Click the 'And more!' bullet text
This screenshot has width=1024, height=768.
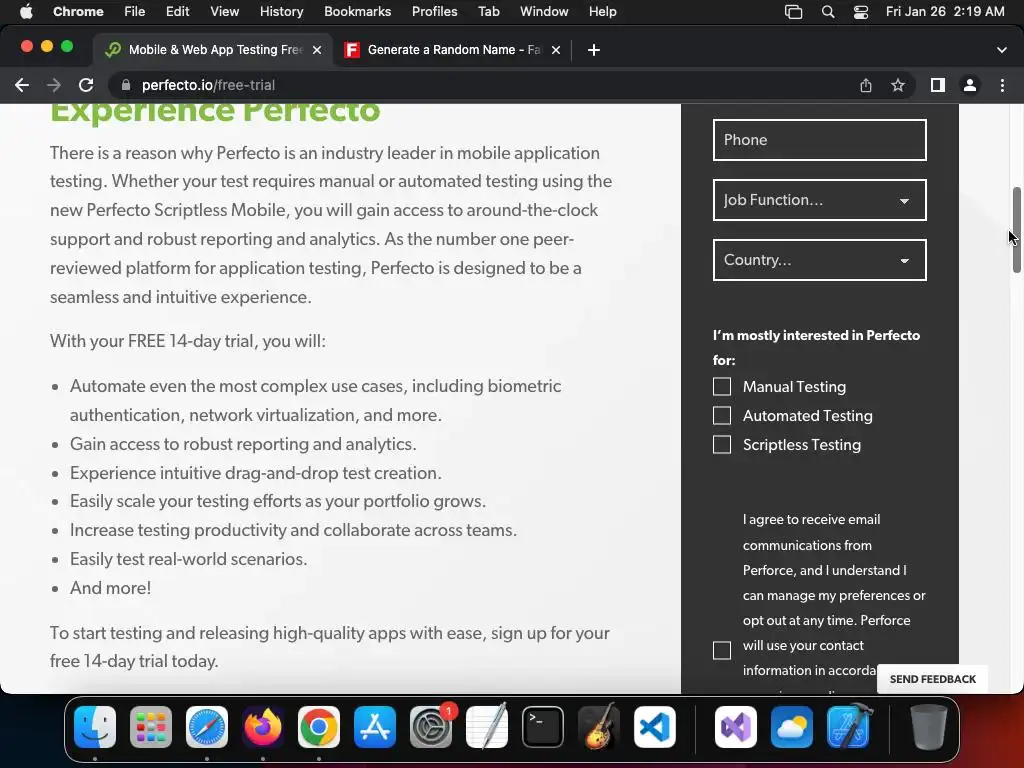110,588
